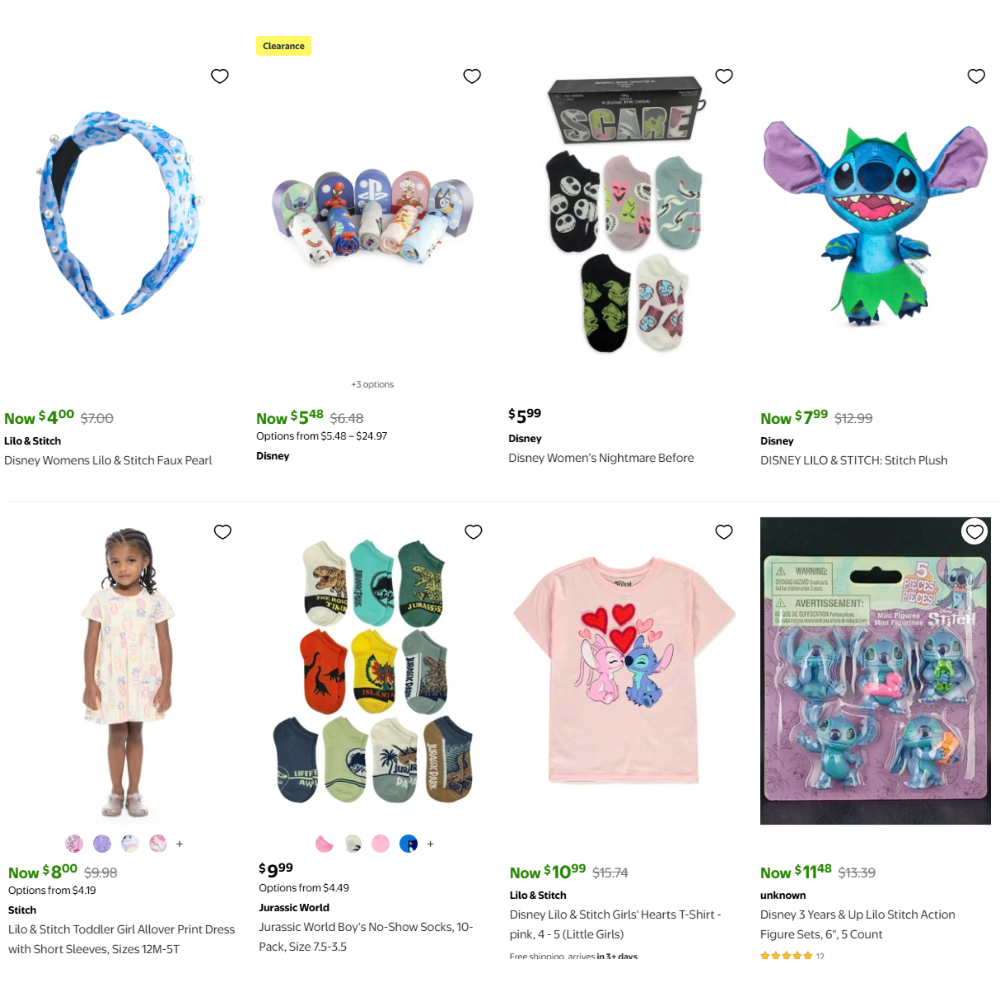Open the star rating reviews for figure set
This screenshot has width=1000, height=1000.
click(792, 955)
